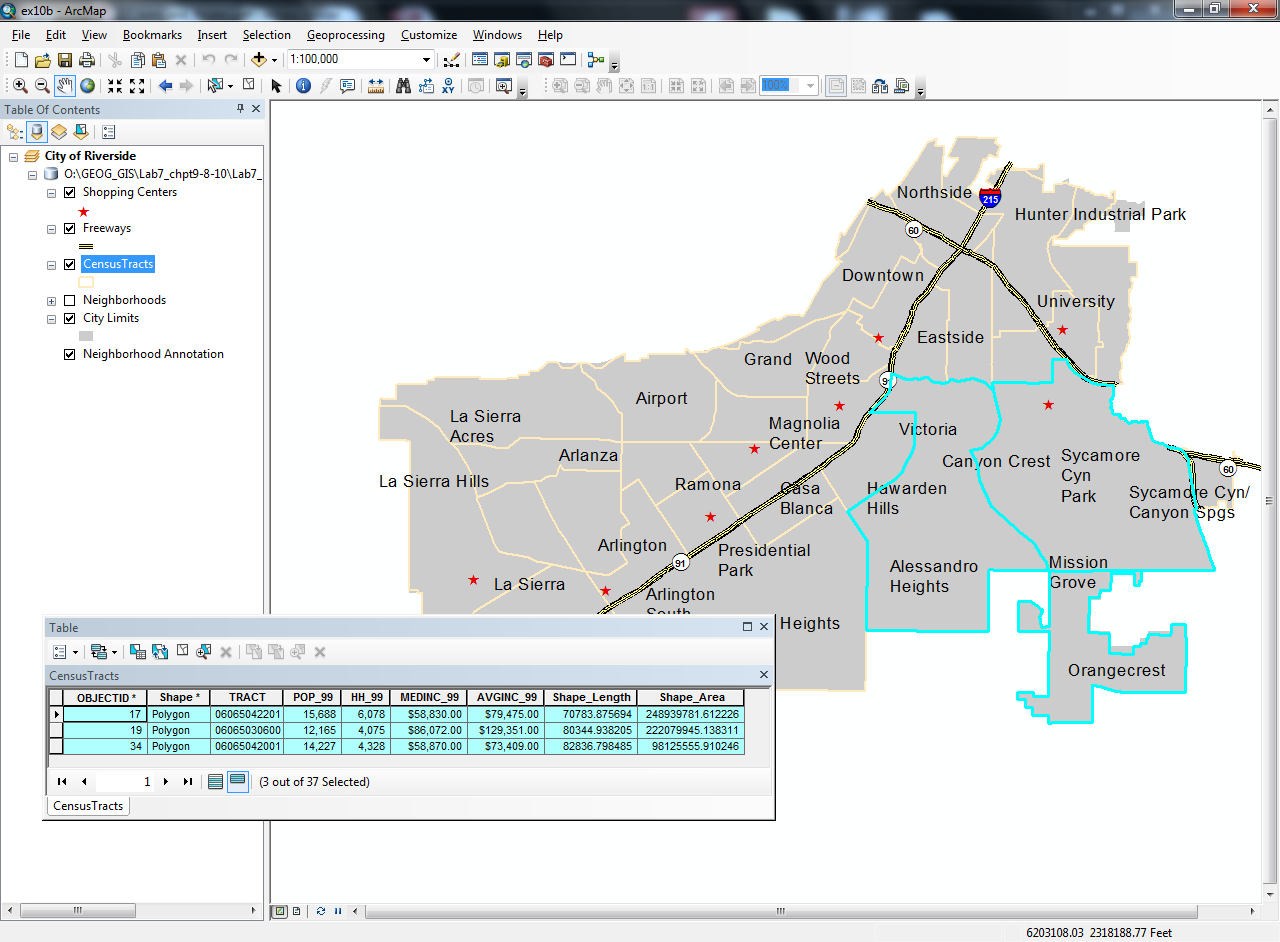Click the Shopping Centers red star symbol
Screen dimensions: 1280x942
pos(84,211)
